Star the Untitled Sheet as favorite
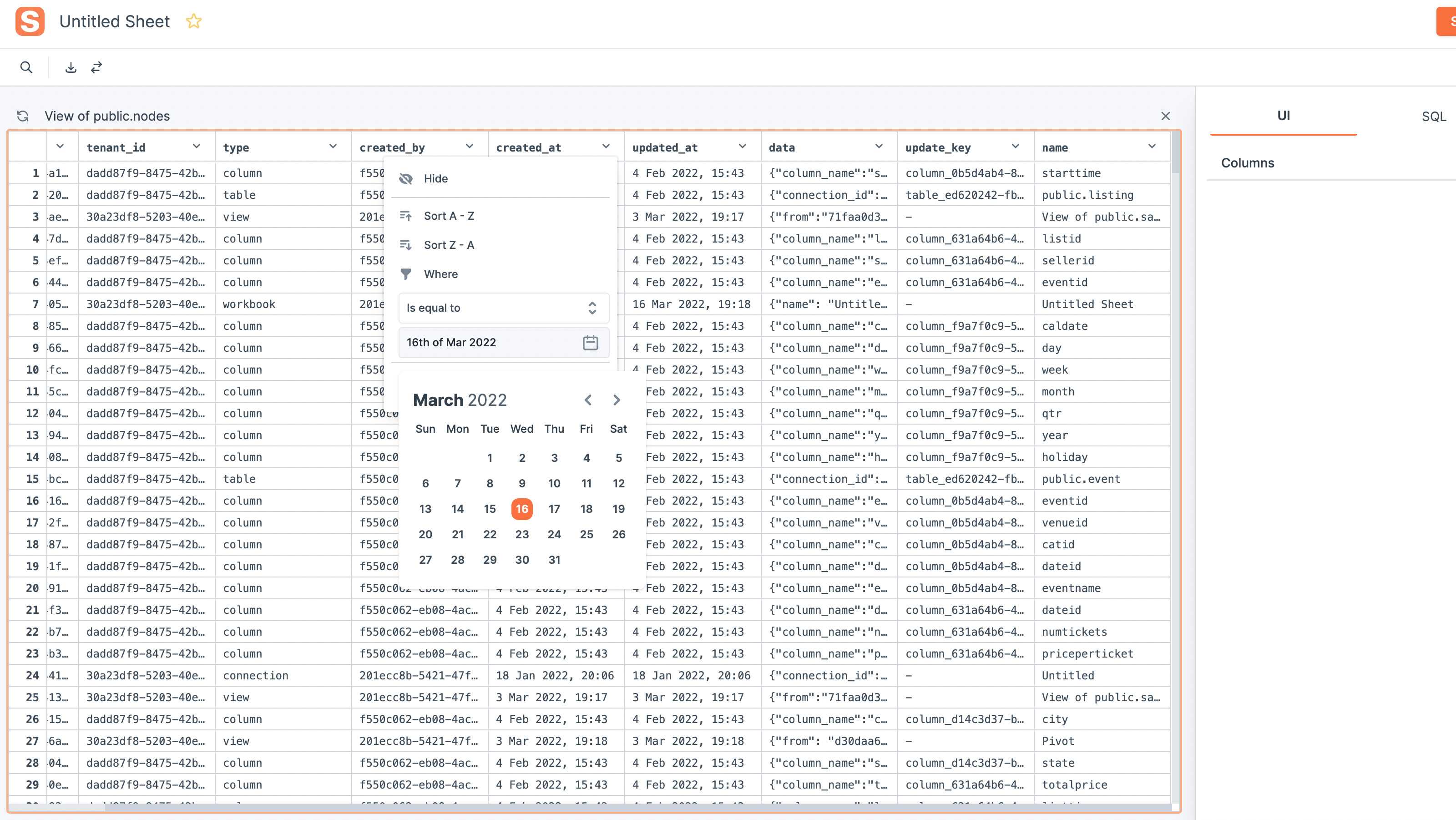Viewport: 1456px width, 820px height. pos(193,21)
